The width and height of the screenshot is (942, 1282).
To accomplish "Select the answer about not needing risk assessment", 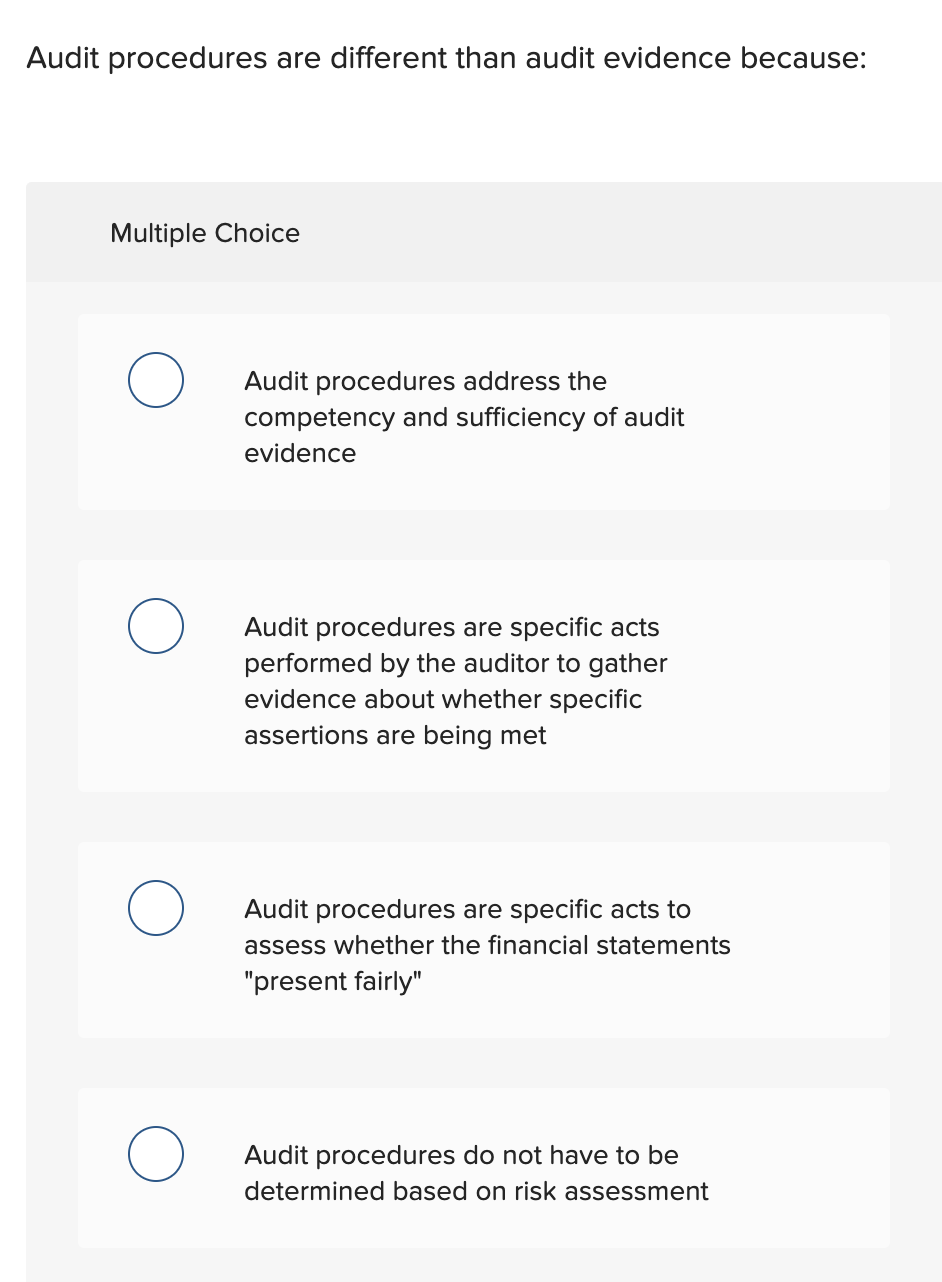I will [x=476, y=1172].
